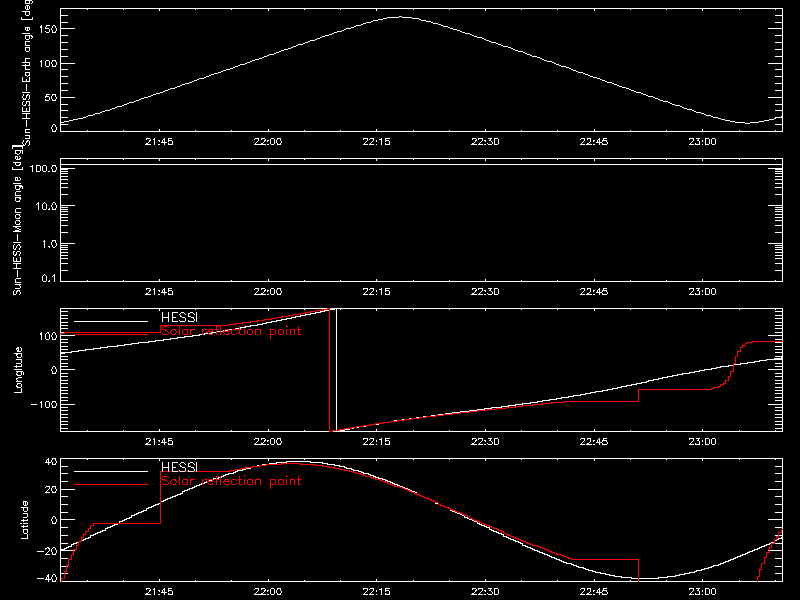Click 22:45 time label under Latitude plot
The width and height of the screenshot is (800, 600).
(x=594, y=592)
